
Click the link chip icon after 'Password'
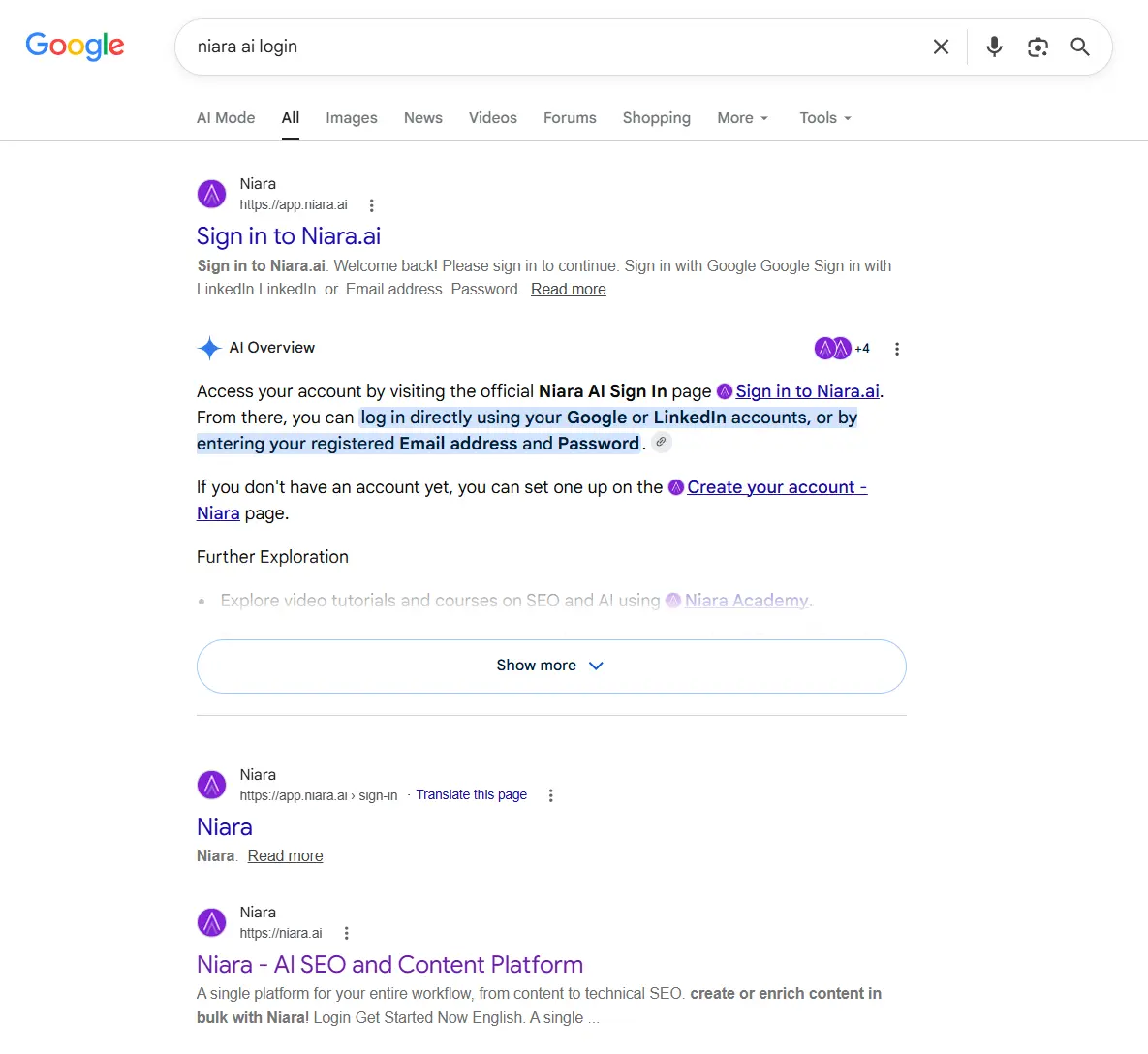(661, 442)
